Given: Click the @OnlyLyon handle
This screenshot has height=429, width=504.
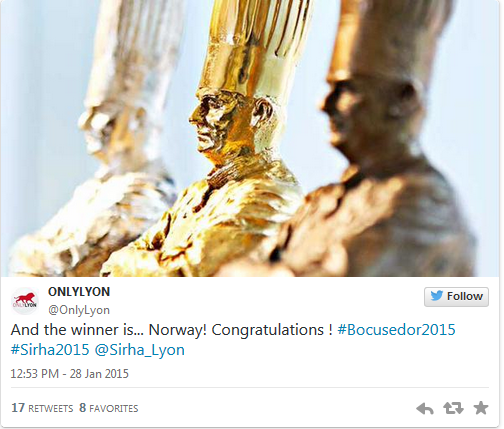Looking at the screenshot, I should click(79, 310).
